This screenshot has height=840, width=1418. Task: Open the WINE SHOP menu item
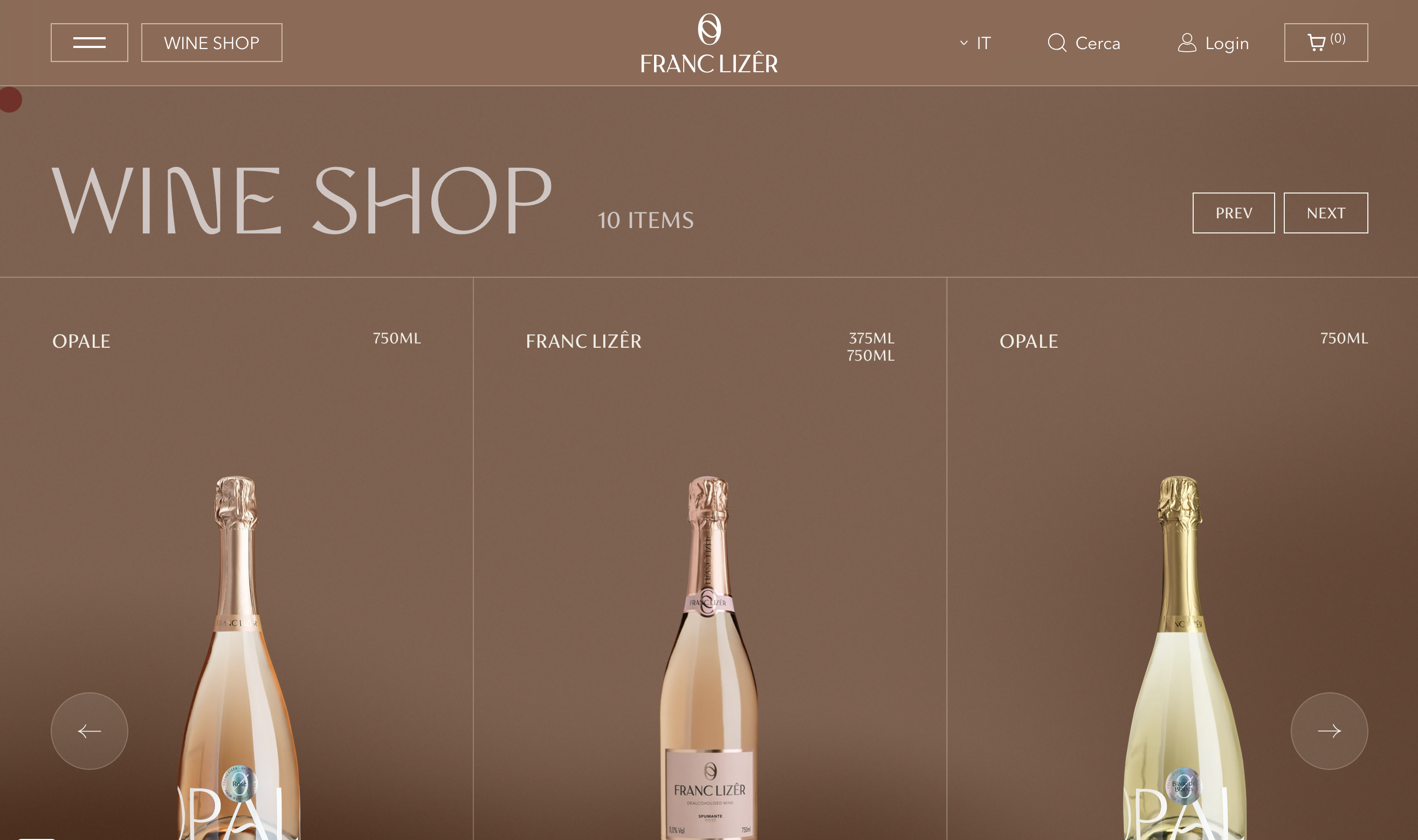point(212,43)
